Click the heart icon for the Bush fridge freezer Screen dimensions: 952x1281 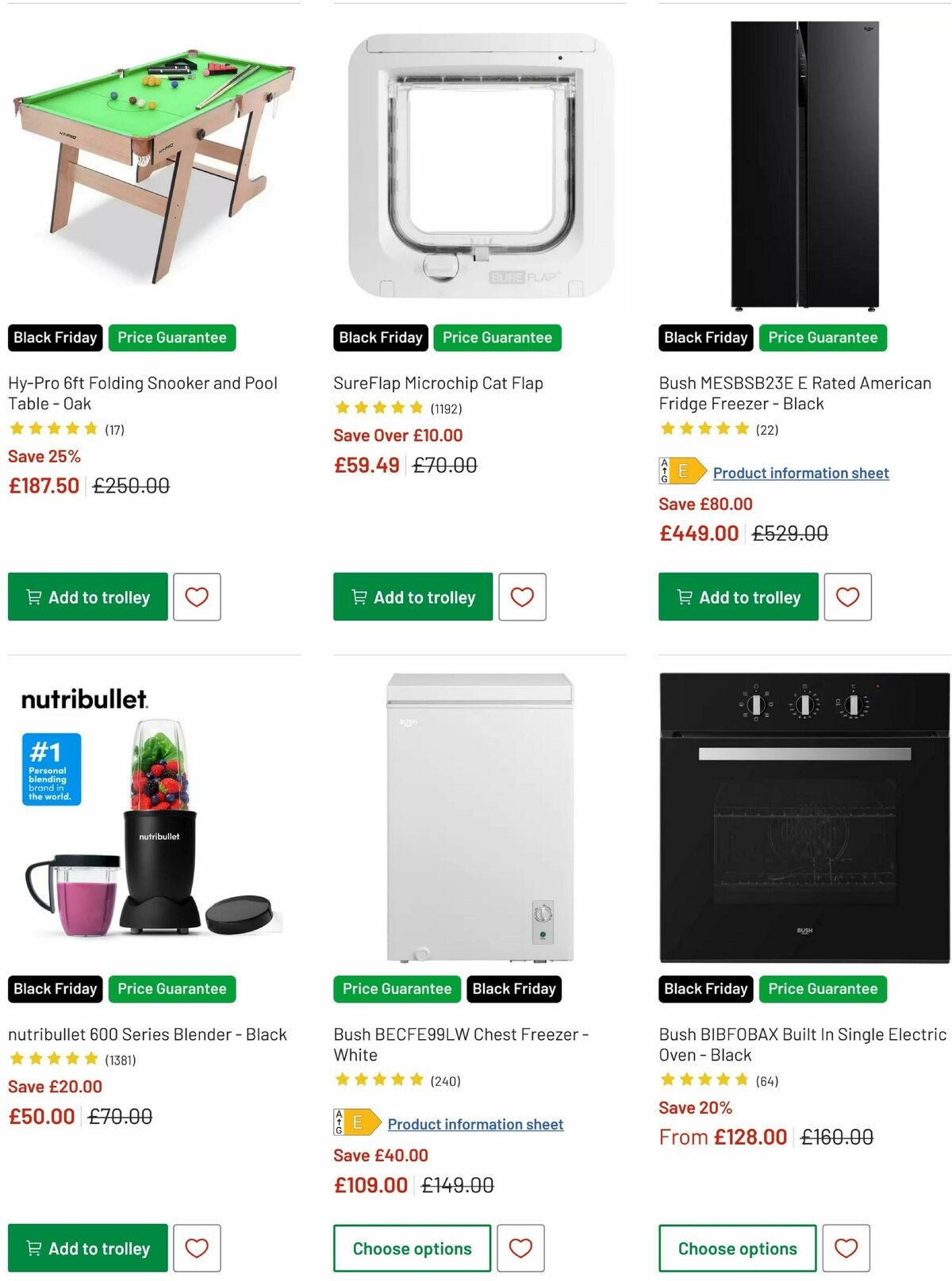[x=847, y=597]
